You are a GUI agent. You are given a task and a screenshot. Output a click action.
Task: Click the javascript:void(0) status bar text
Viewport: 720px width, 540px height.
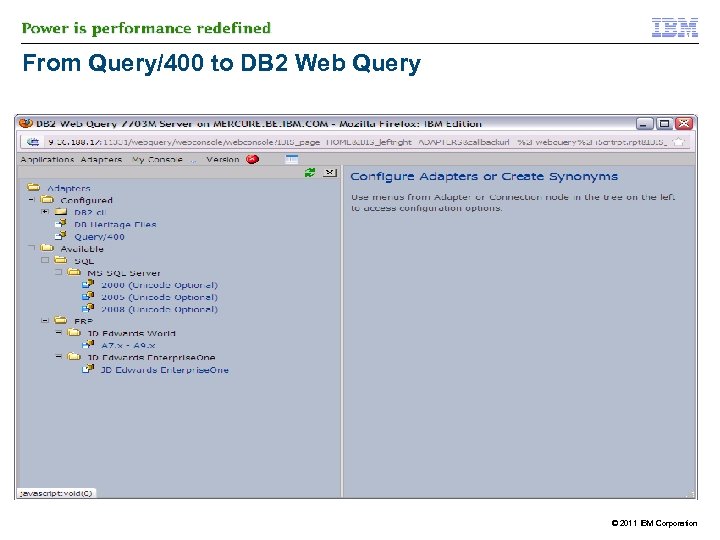(x=56, y=493)
